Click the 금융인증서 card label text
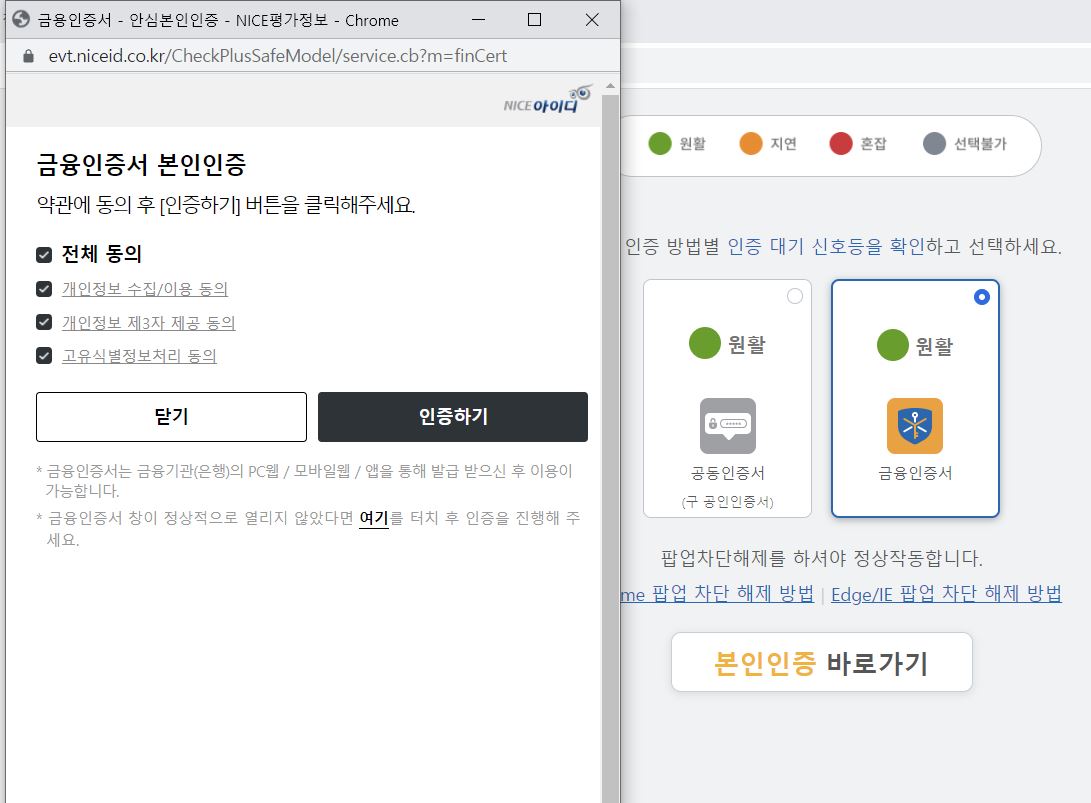Image resolution: width=1091 pixels, height=803 pixels. click(x=915, y=473)
